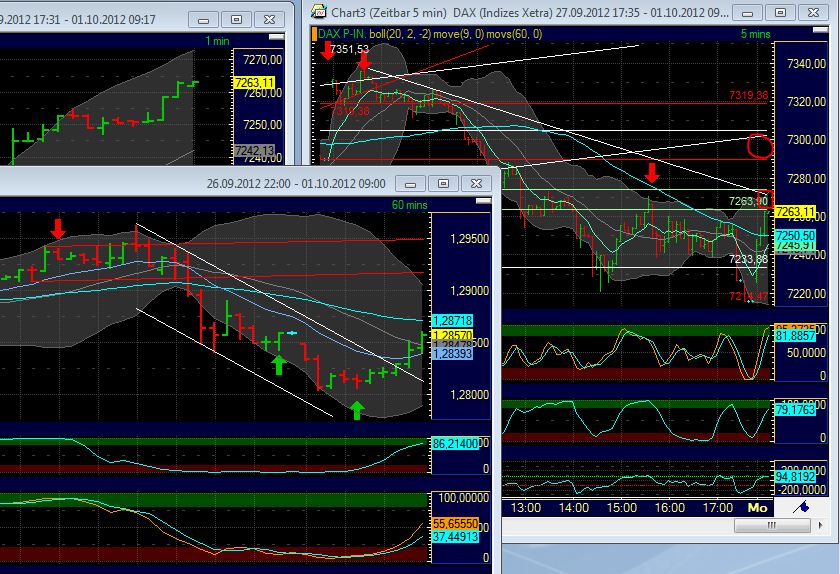Click indicator value tag 79,1763
This screenshot has width=840, height=574.
coord(795,410)
